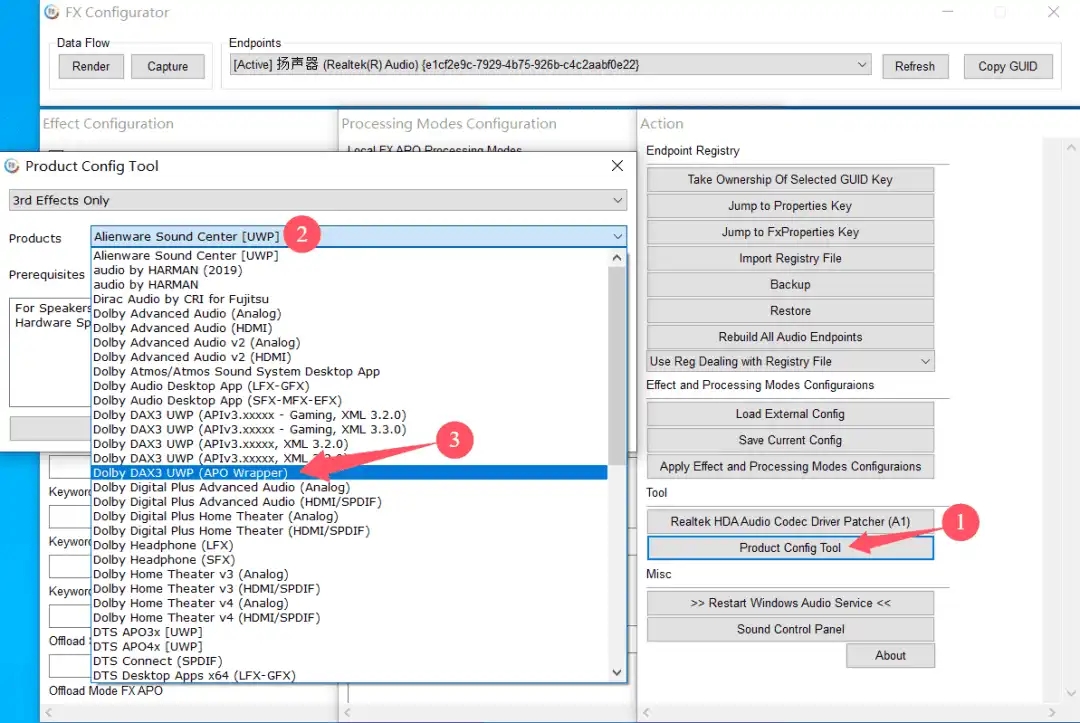The image size is (1080, 723).
Task: Click the product list scrollbar thumb
Action: pyautogui.click(x=617, y=365)
